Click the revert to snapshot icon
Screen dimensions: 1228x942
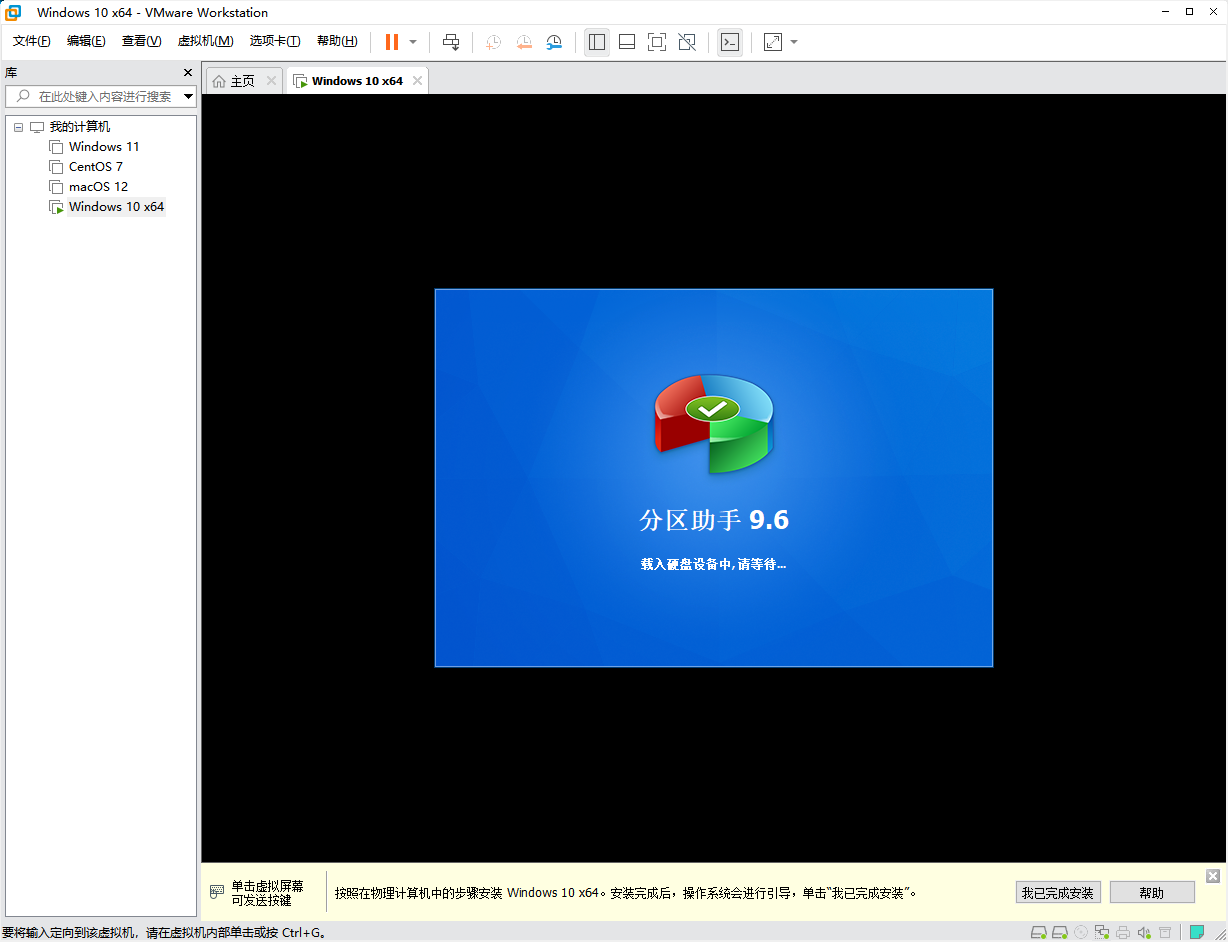[x=524, y=42]
